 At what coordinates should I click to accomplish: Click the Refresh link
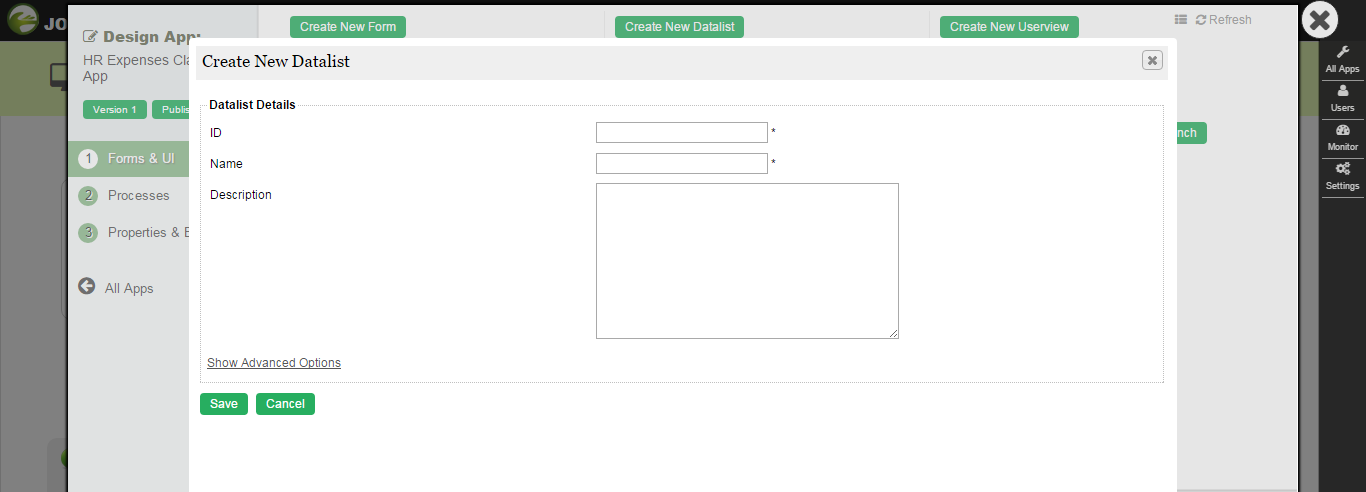(x=1223, y=20)
